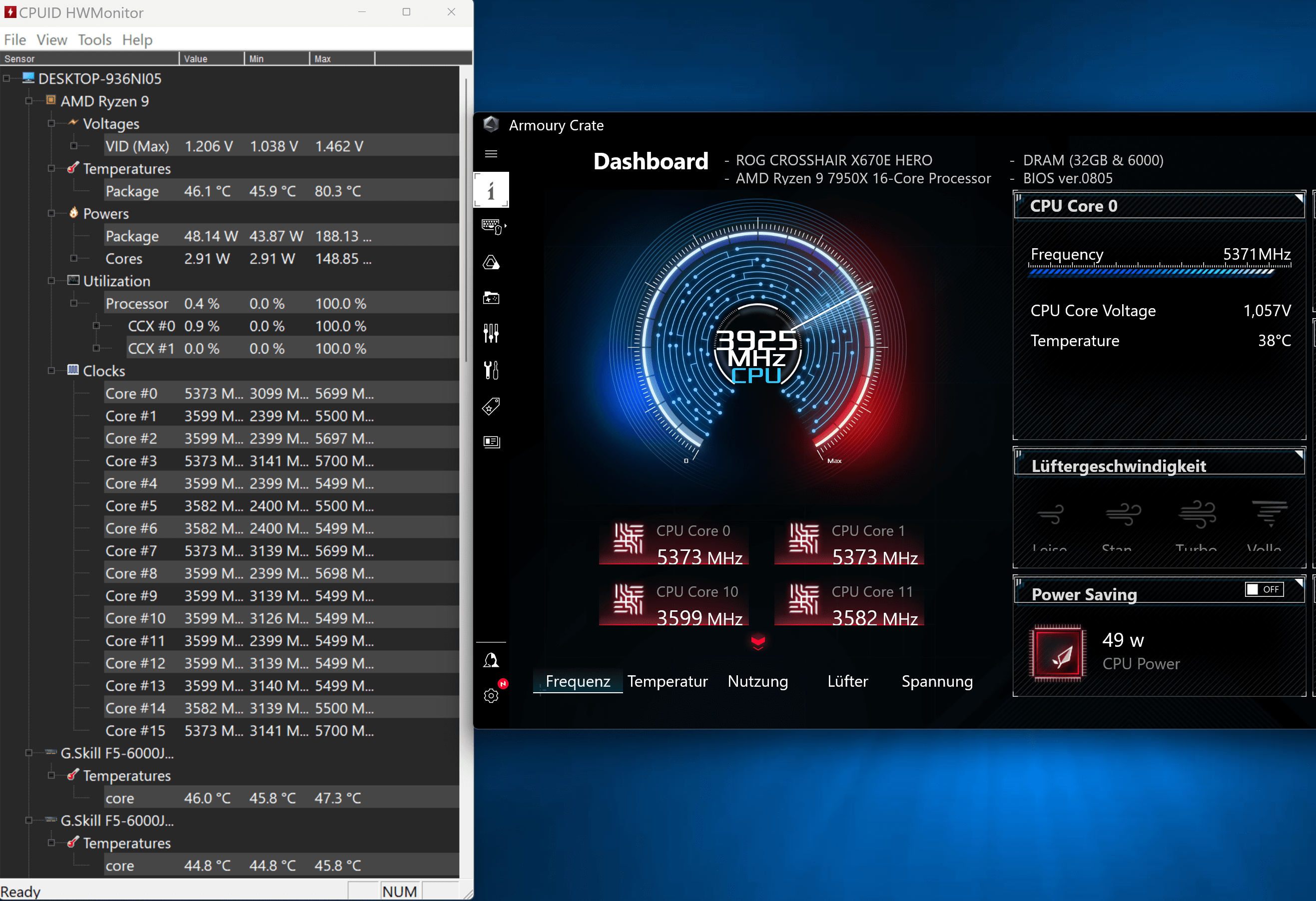Click the Min column header

point(277,58)
